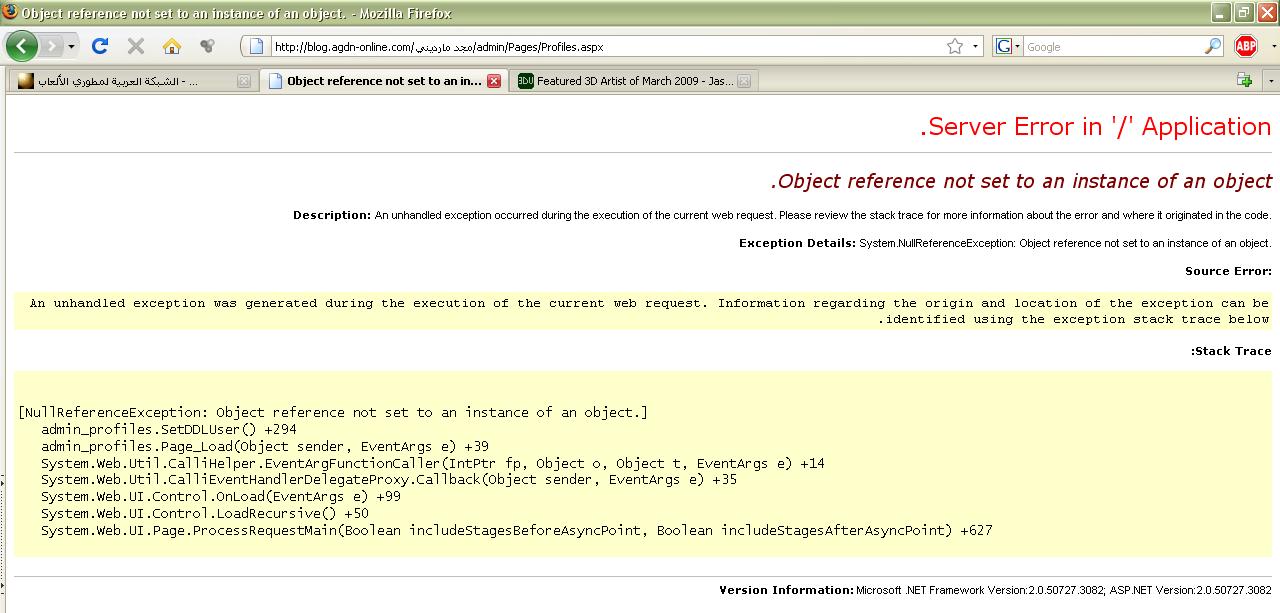This screenshot has width=1280, height=613.
Task: Open a new tab with plus icon
Action: tap(1244, 80)
